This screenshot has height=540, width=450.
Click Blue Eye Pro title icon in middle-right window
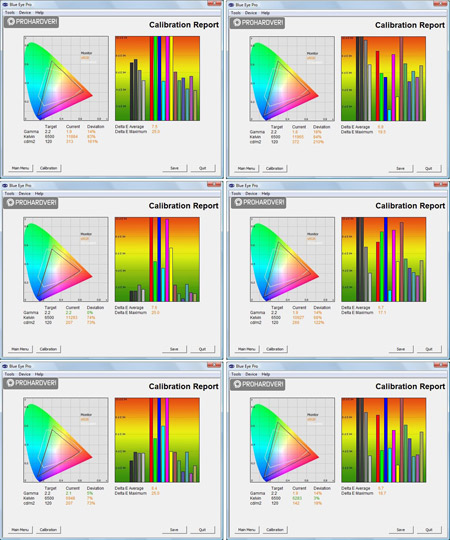point(232,186)
